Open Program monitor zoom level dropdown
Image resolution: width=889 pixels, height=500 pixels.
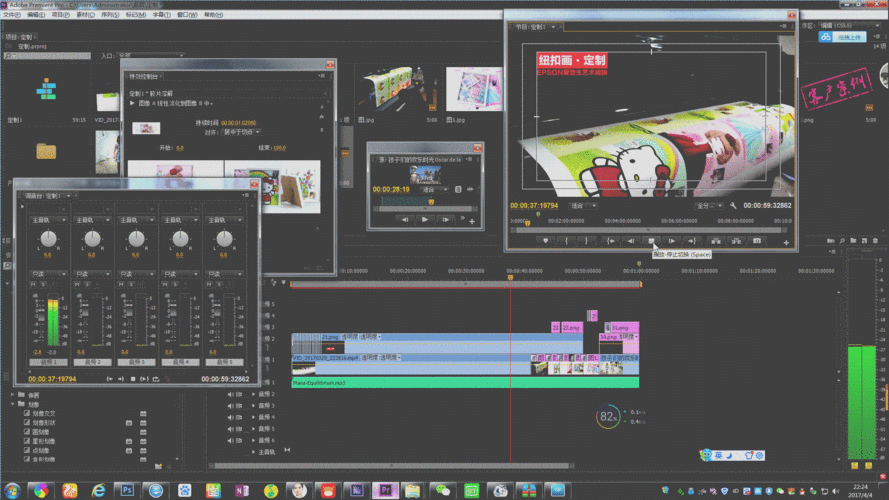click(x=583, y=206)
